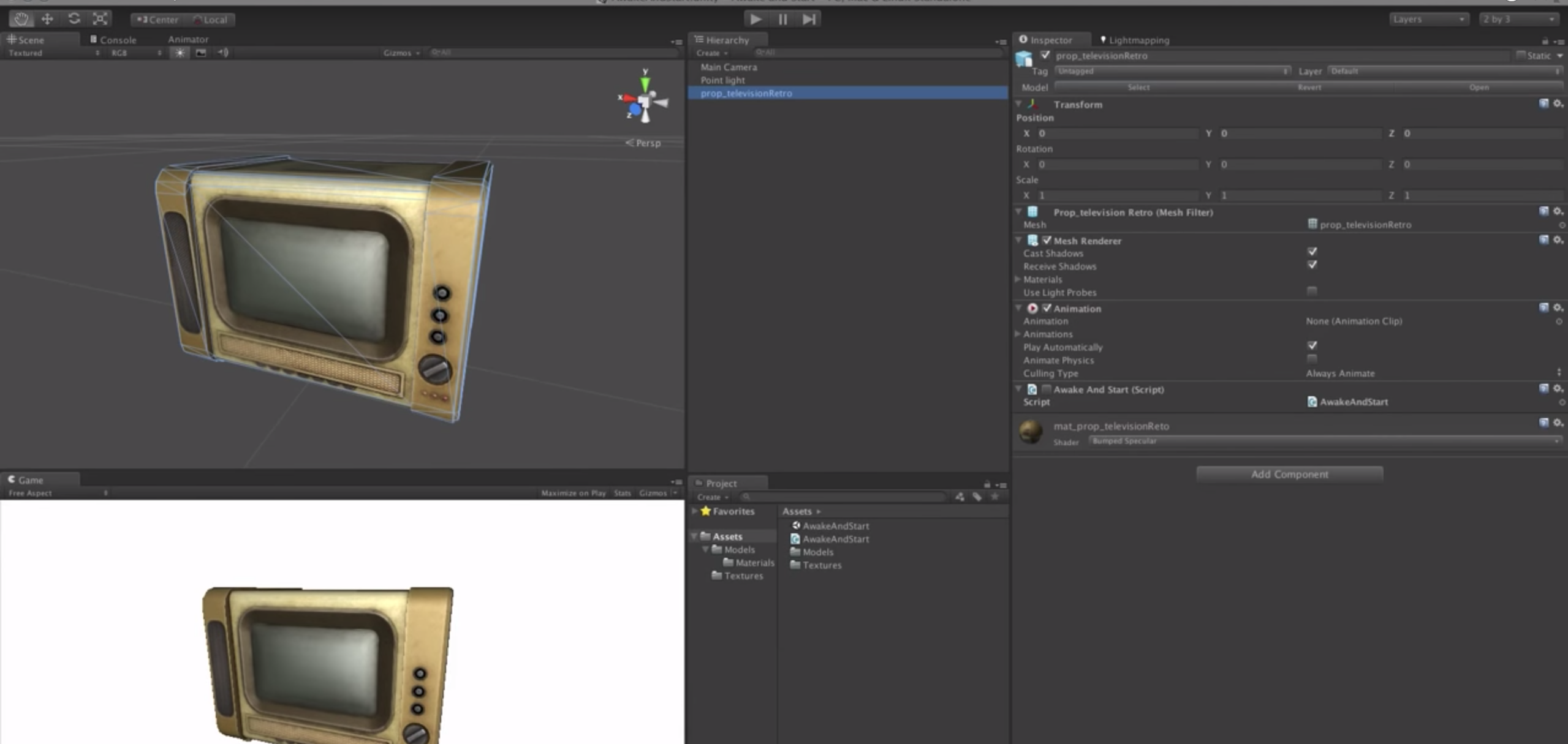The image size is (1568, 744).
Task: Select Point light in Hierarchy
Action: pos(722,80)
